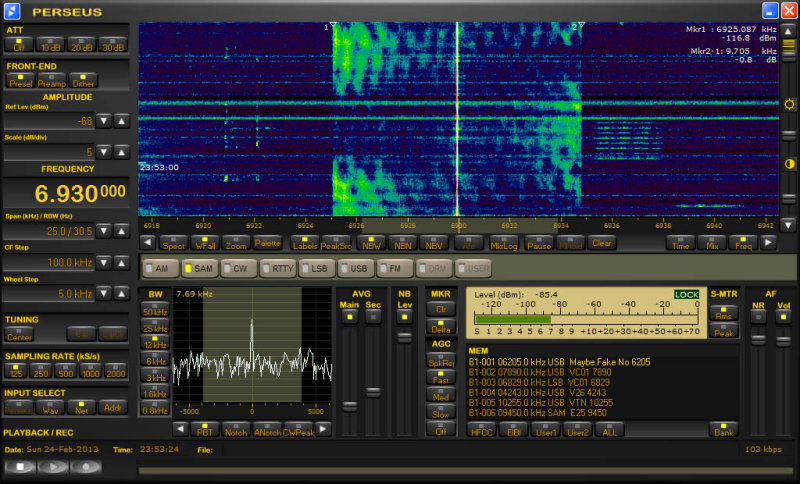Enable the Preamp

tap(52, 81)
